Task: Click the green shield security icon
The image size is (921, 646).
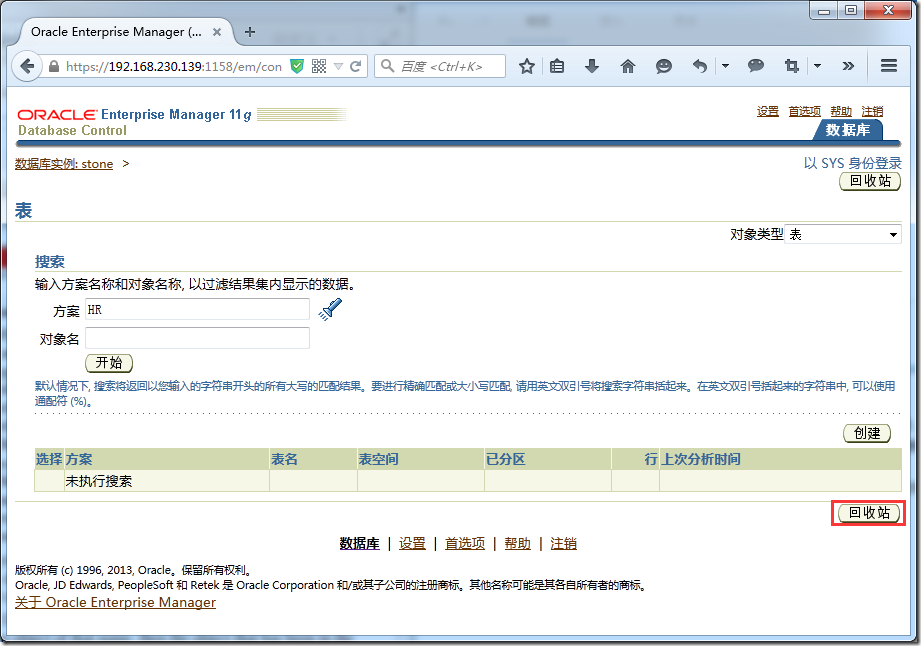Action: tap(297, 67)
